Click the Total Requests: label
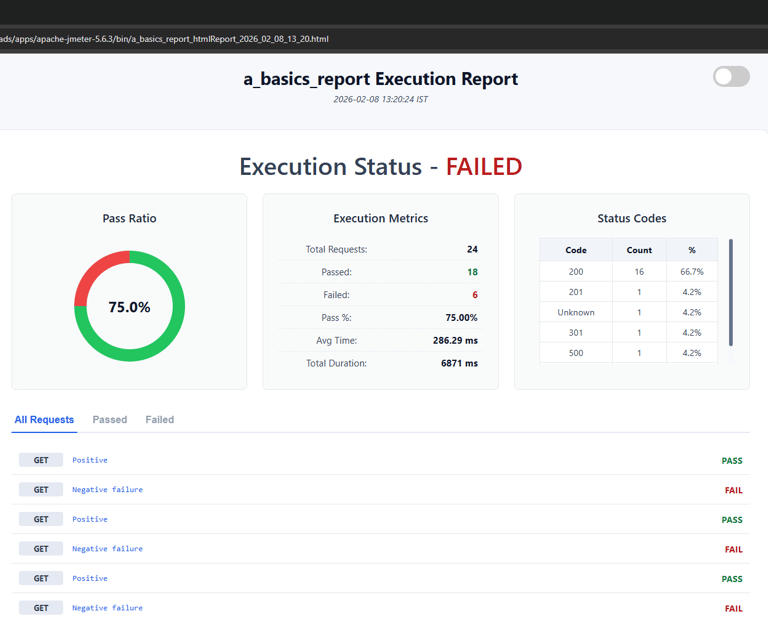 (x=336, y=249)
